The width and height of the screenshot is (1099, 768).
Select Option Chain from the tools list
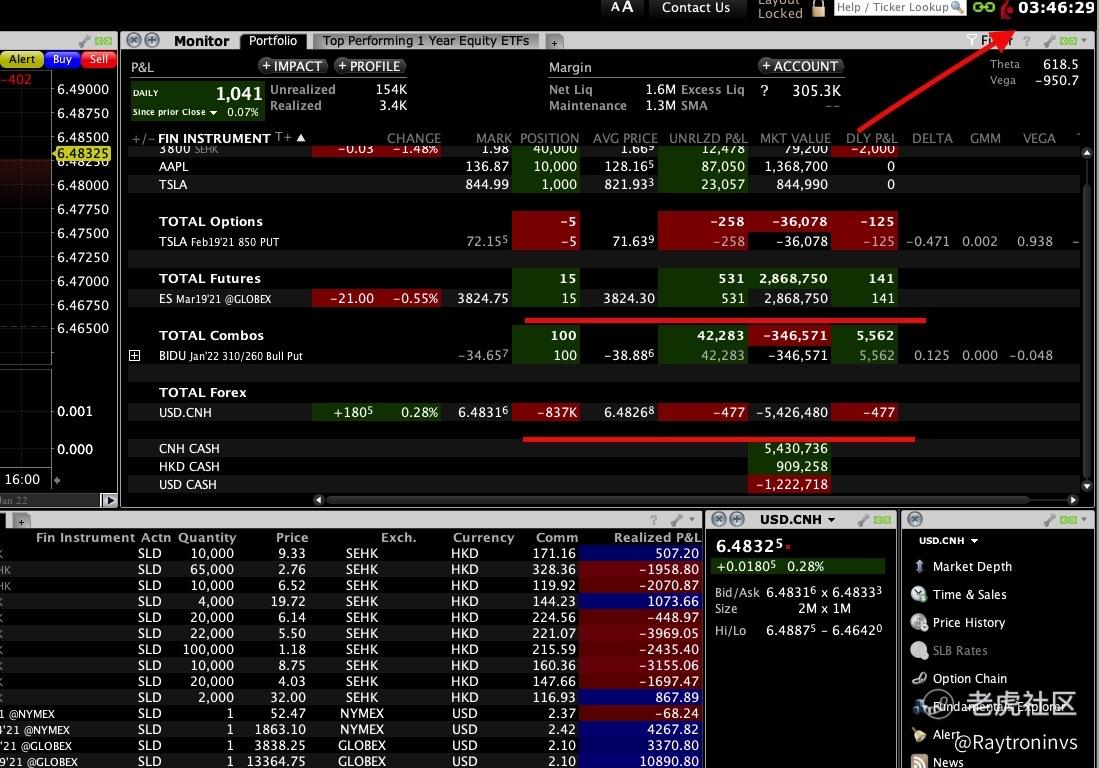969,678
